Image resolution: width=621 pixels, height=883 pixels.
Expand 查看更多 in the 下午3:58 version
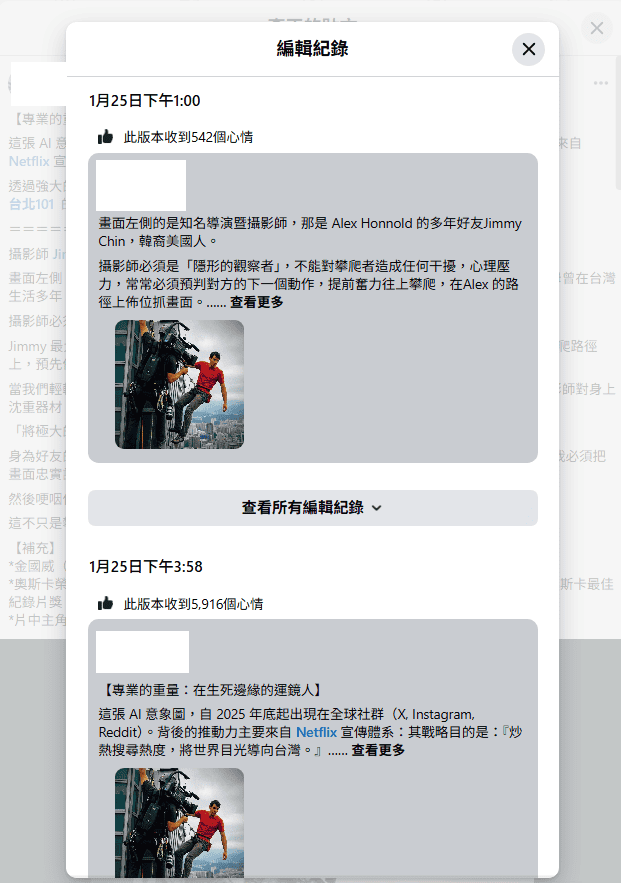(x=378, y=750)
